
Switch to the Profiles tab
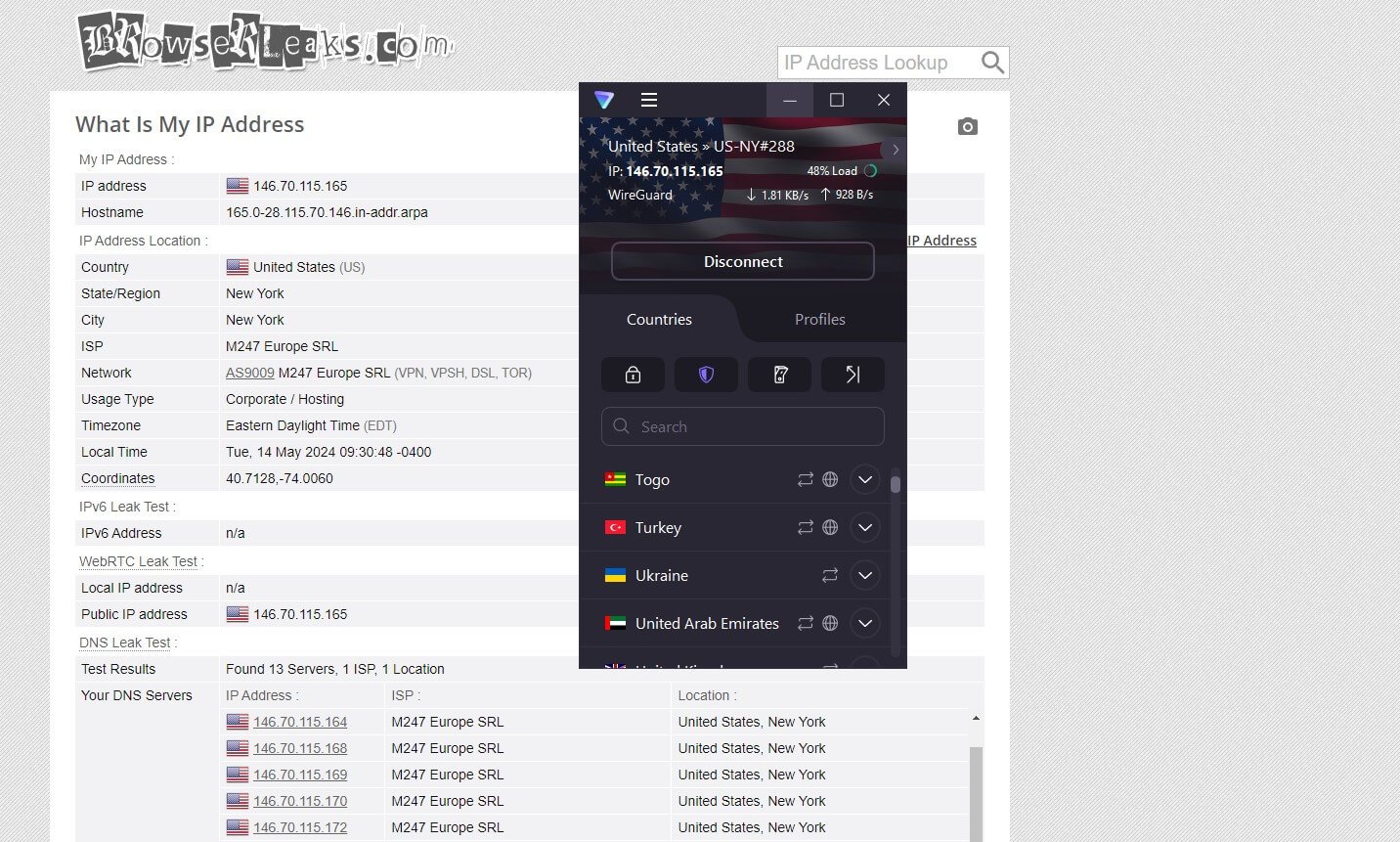point(819,320)
